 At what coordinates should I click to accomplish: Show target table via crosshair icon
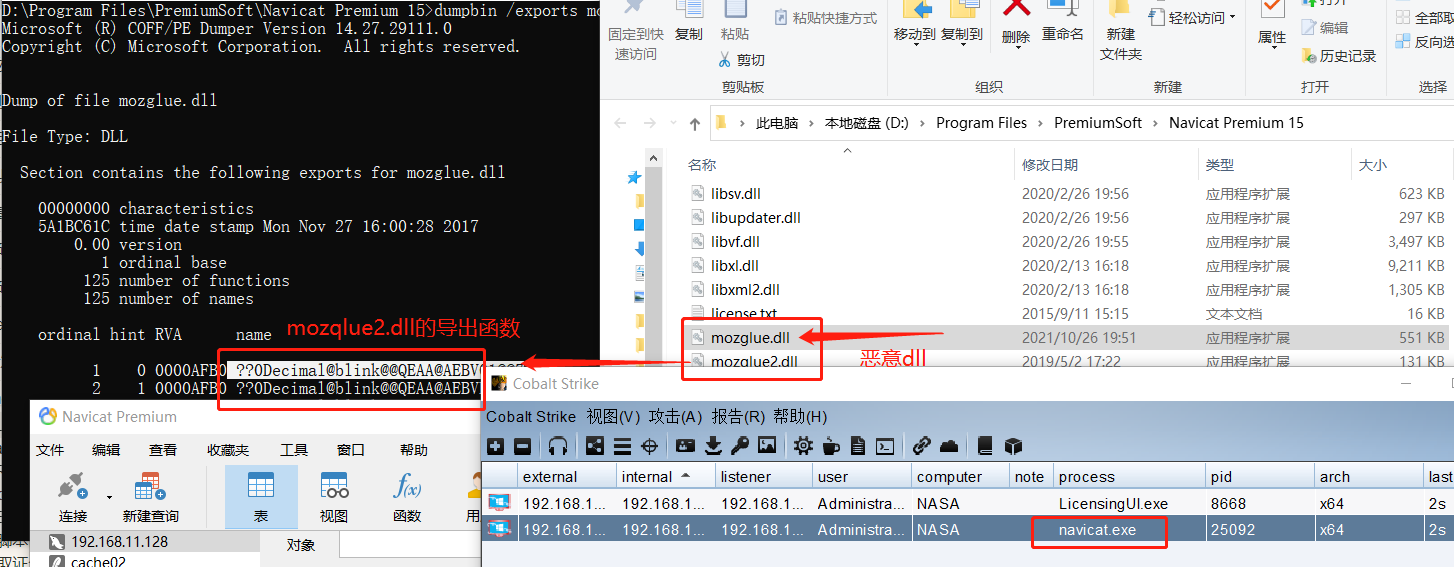pyautogui.click(x=649, y=446)
